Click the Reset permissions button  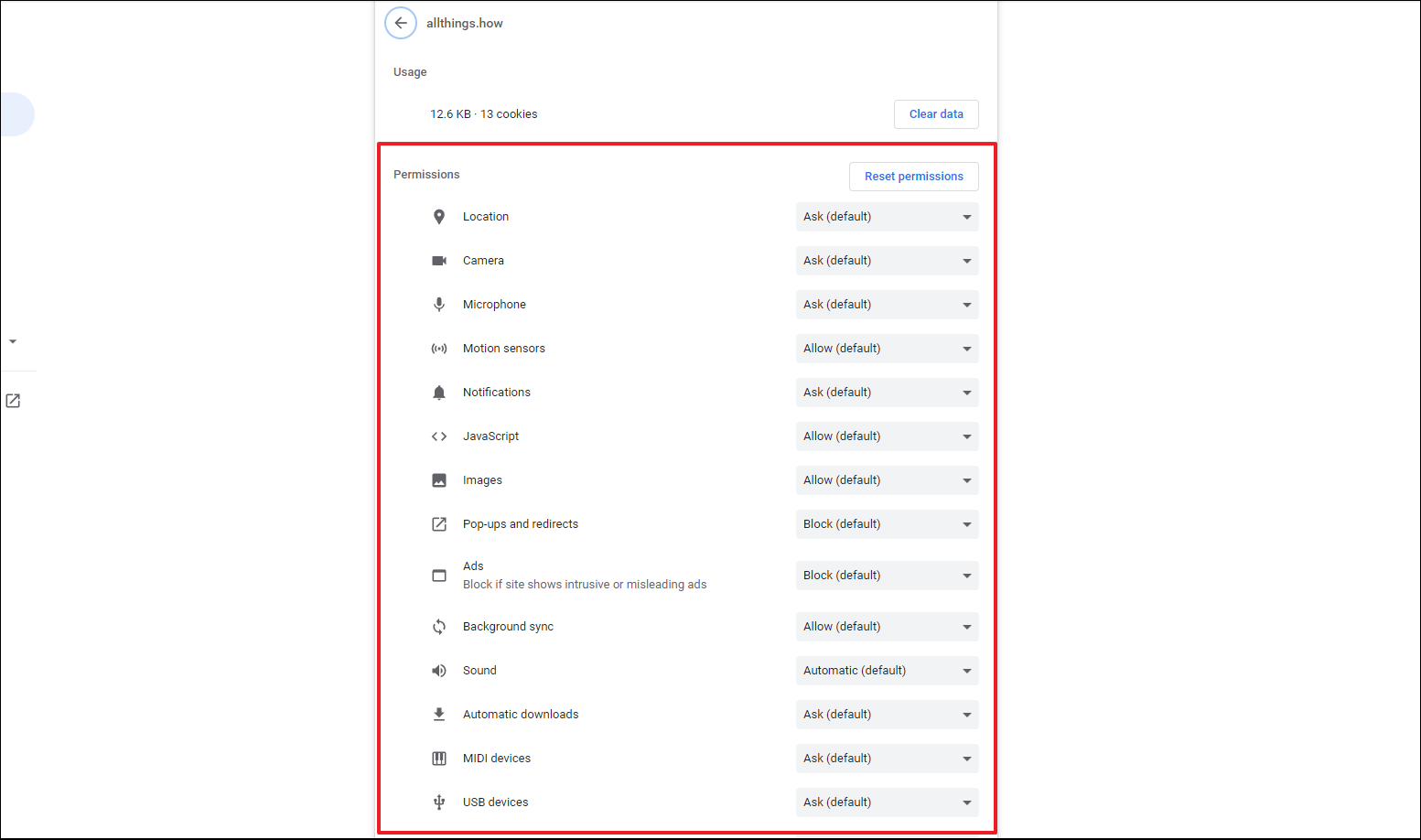[x=913, y=177]
